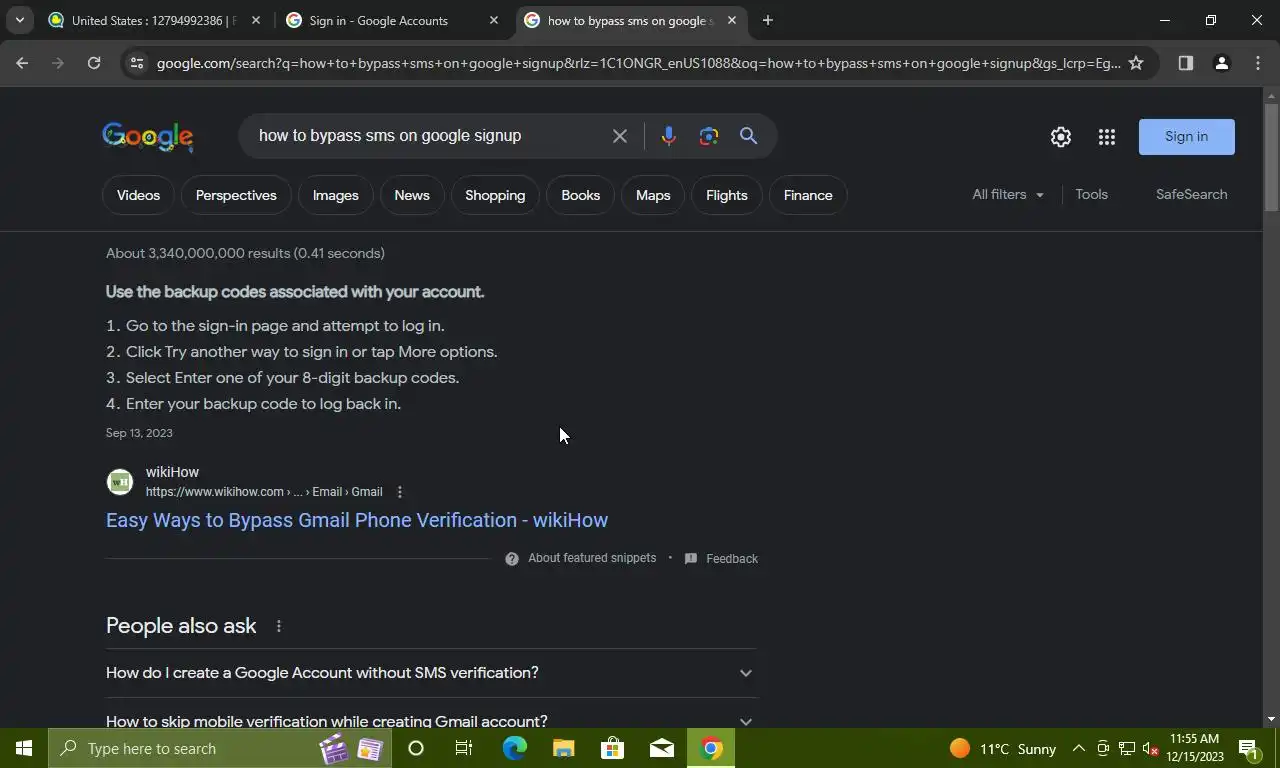The width and height of the screenshot is (1280, 768).
Task: Open the weather widget showing 11°C Sunny
Action: tap(1003, 748)
